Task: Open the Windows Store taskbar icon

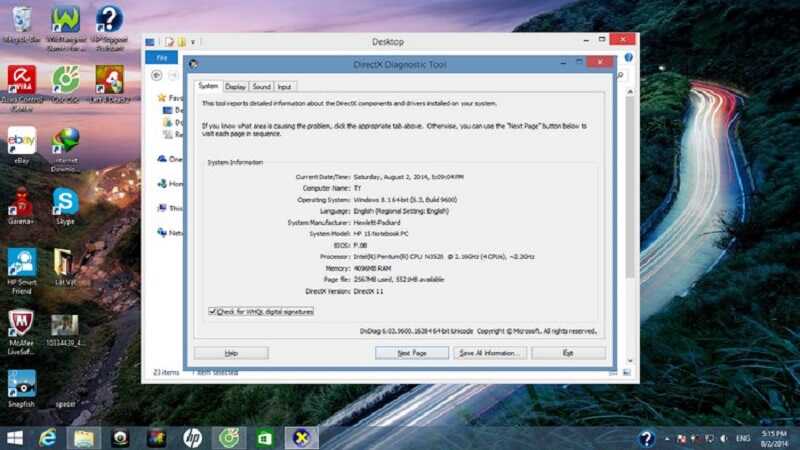Action: click(x=265, y=438)
